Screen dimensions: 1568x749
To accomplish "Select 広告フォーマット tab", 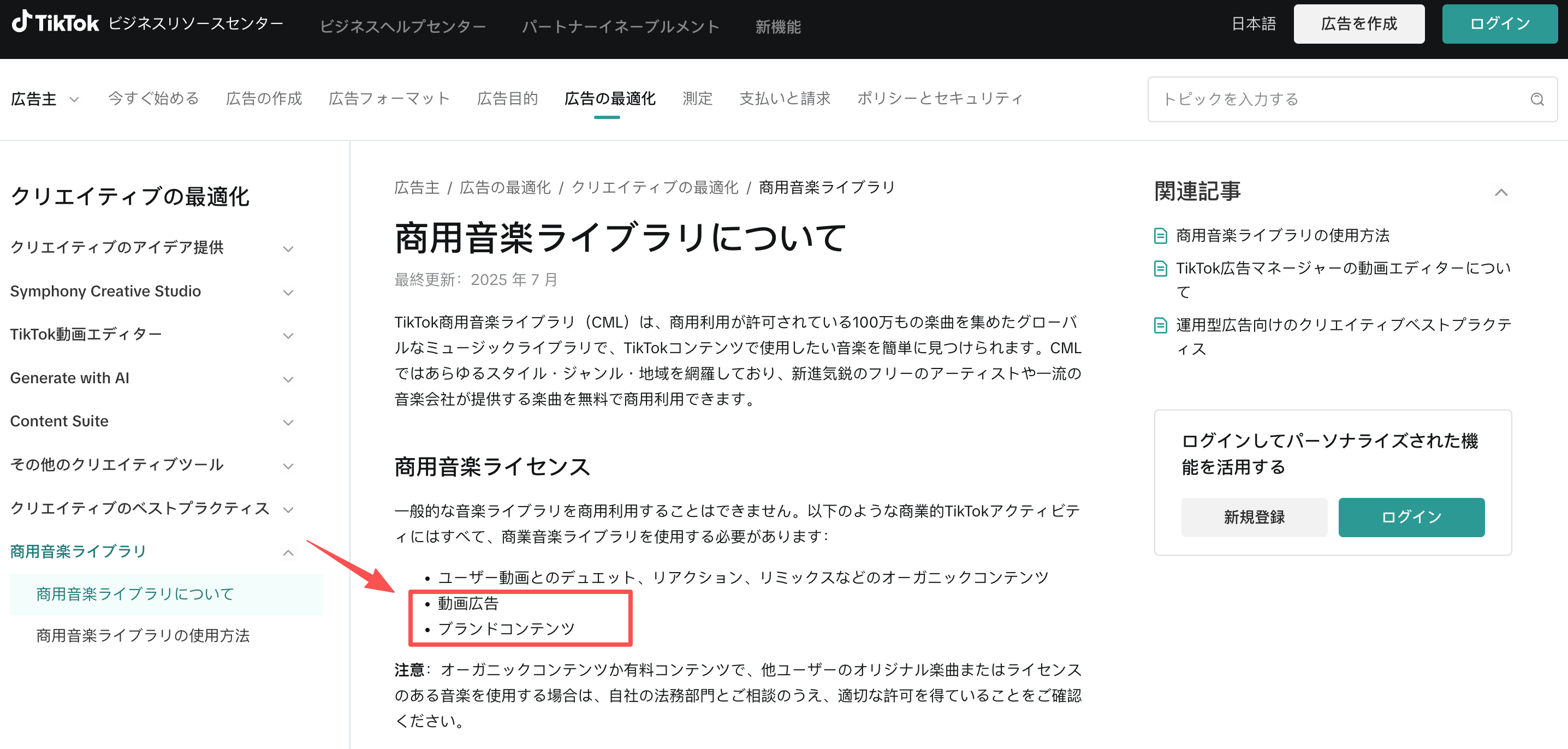I will pos(389,98).
